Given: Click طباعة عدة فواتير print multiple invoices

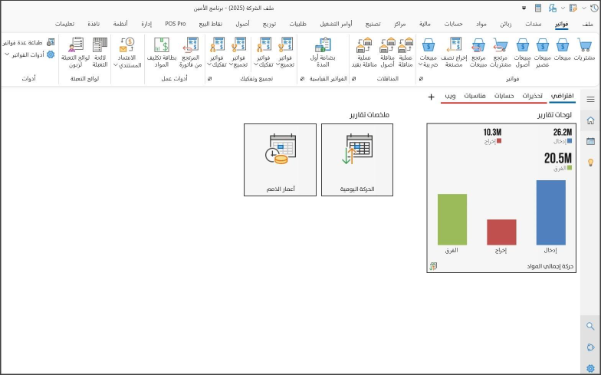Looking at the screenshot, I should tap(29, 43).
